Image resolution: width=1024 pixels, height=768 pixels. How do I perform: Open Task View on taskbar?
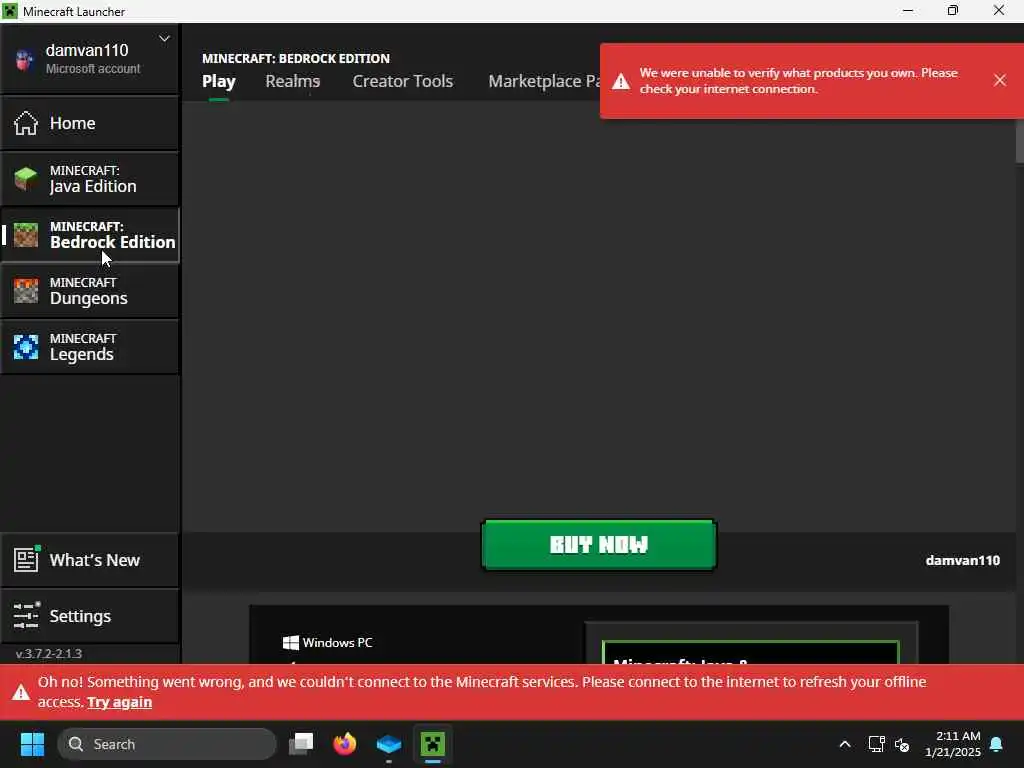(x=301, y=744)
